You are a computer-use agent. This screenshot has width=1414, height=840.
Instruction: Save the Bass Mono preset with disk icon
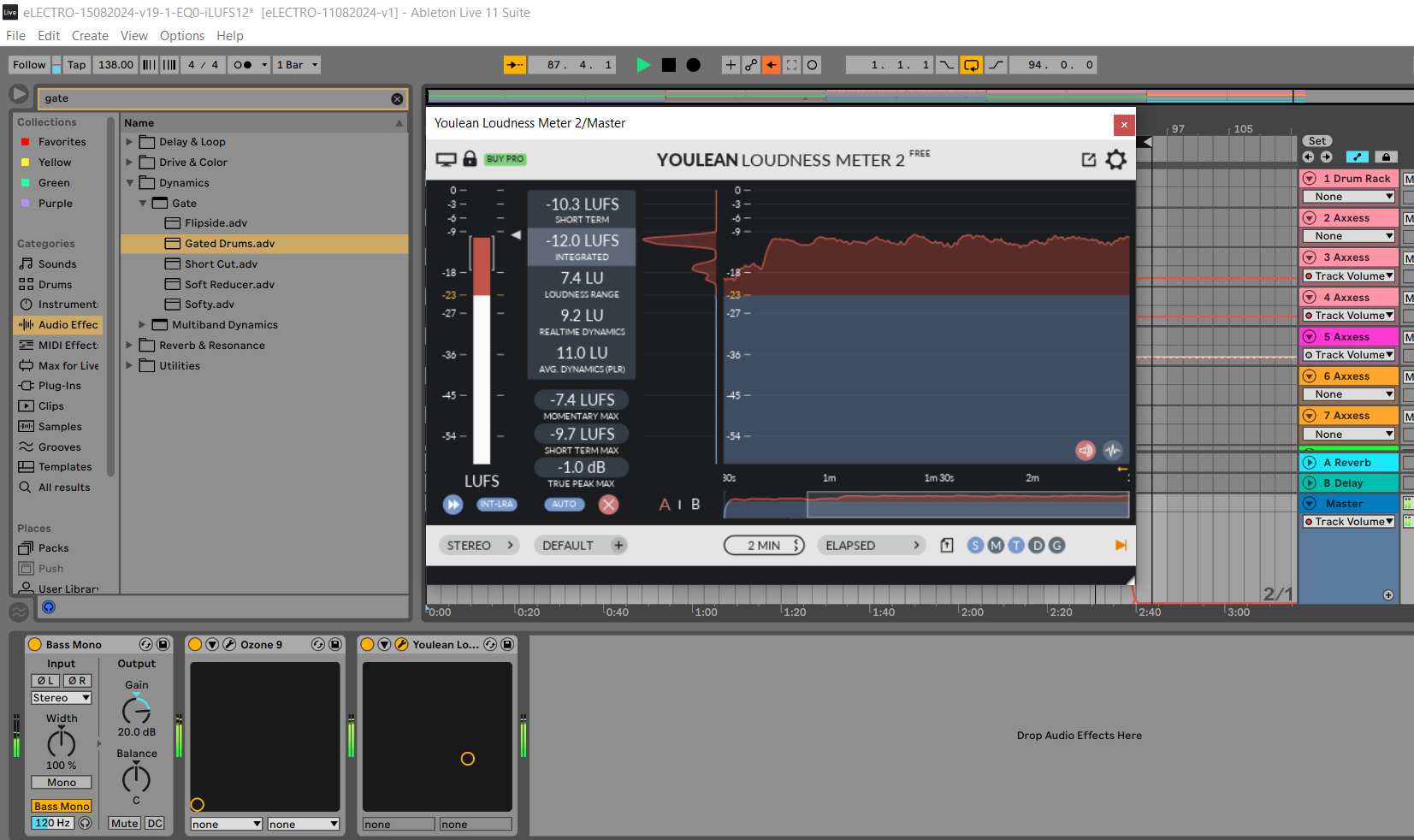tap(163, 645)
